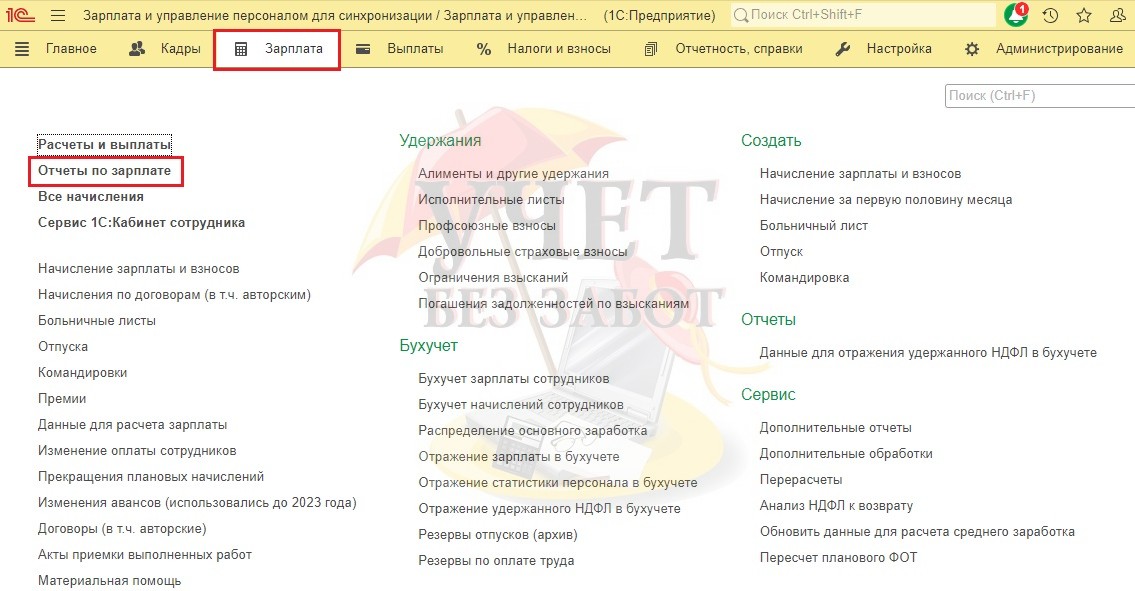Viewport: 1135px width, 591px height.
Task: Open Все начисления
Action: point(90,196)
